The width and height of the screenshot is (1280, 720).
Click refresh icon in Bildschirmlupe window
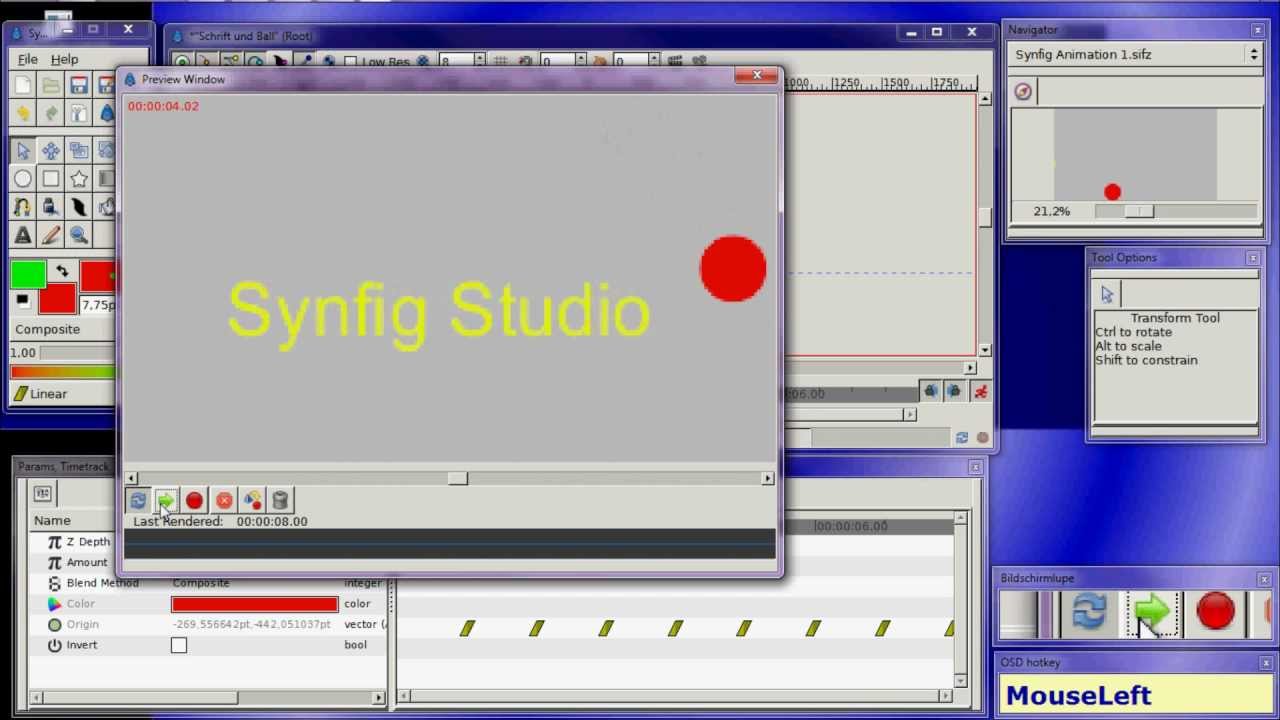click(x=1089, y=612)
